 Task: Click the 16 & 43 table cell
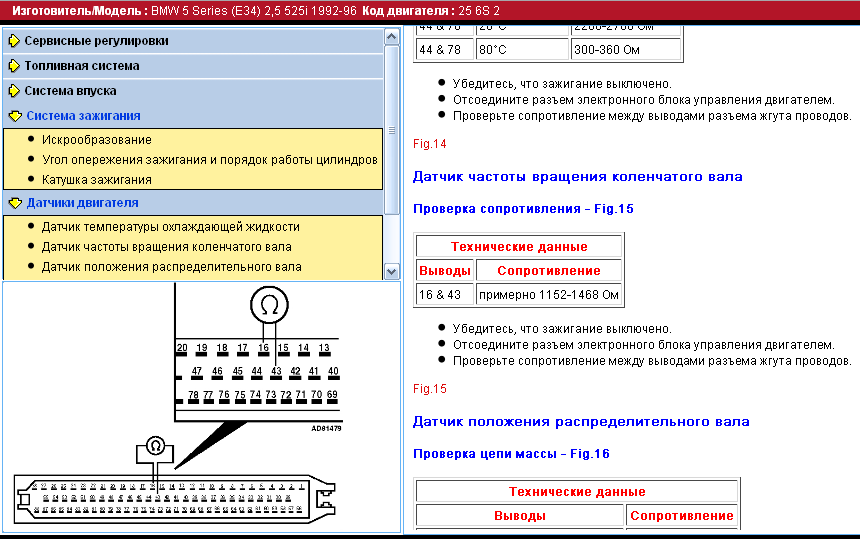[445, 294]
